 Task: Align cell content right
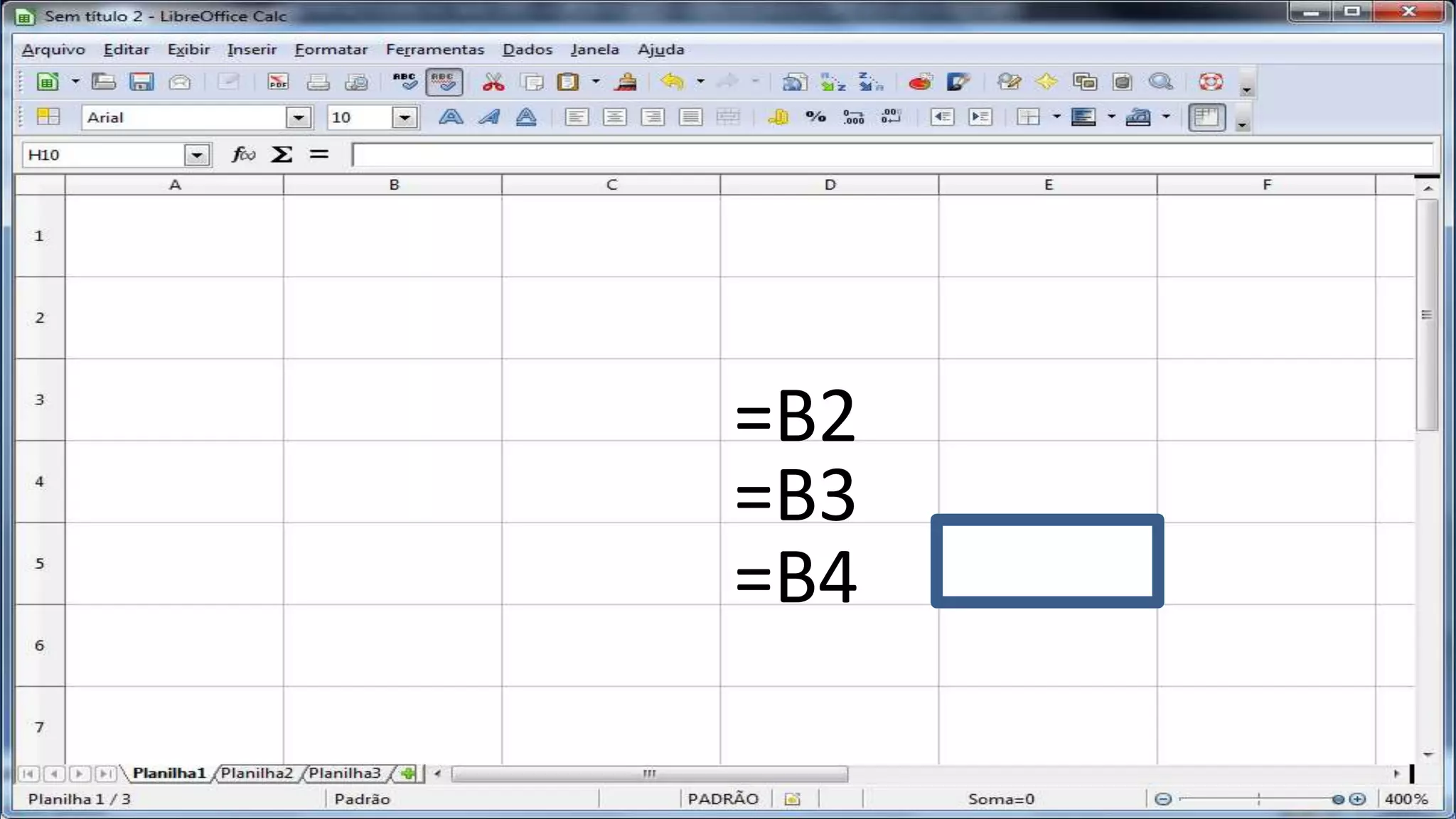tap(653, 117)
